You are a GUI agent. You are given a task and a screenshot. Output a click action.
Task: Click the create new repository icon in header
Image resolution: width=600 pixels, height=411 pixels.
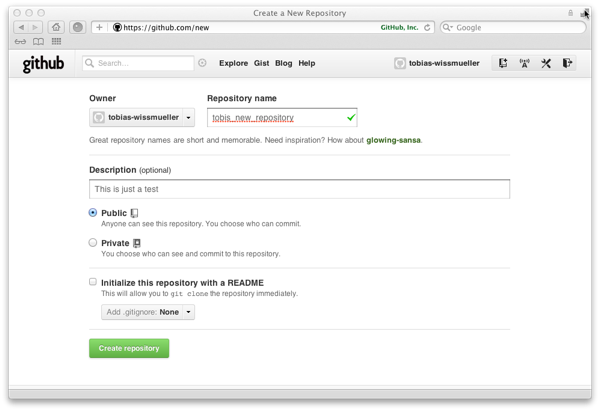click(x=503, y=63)
